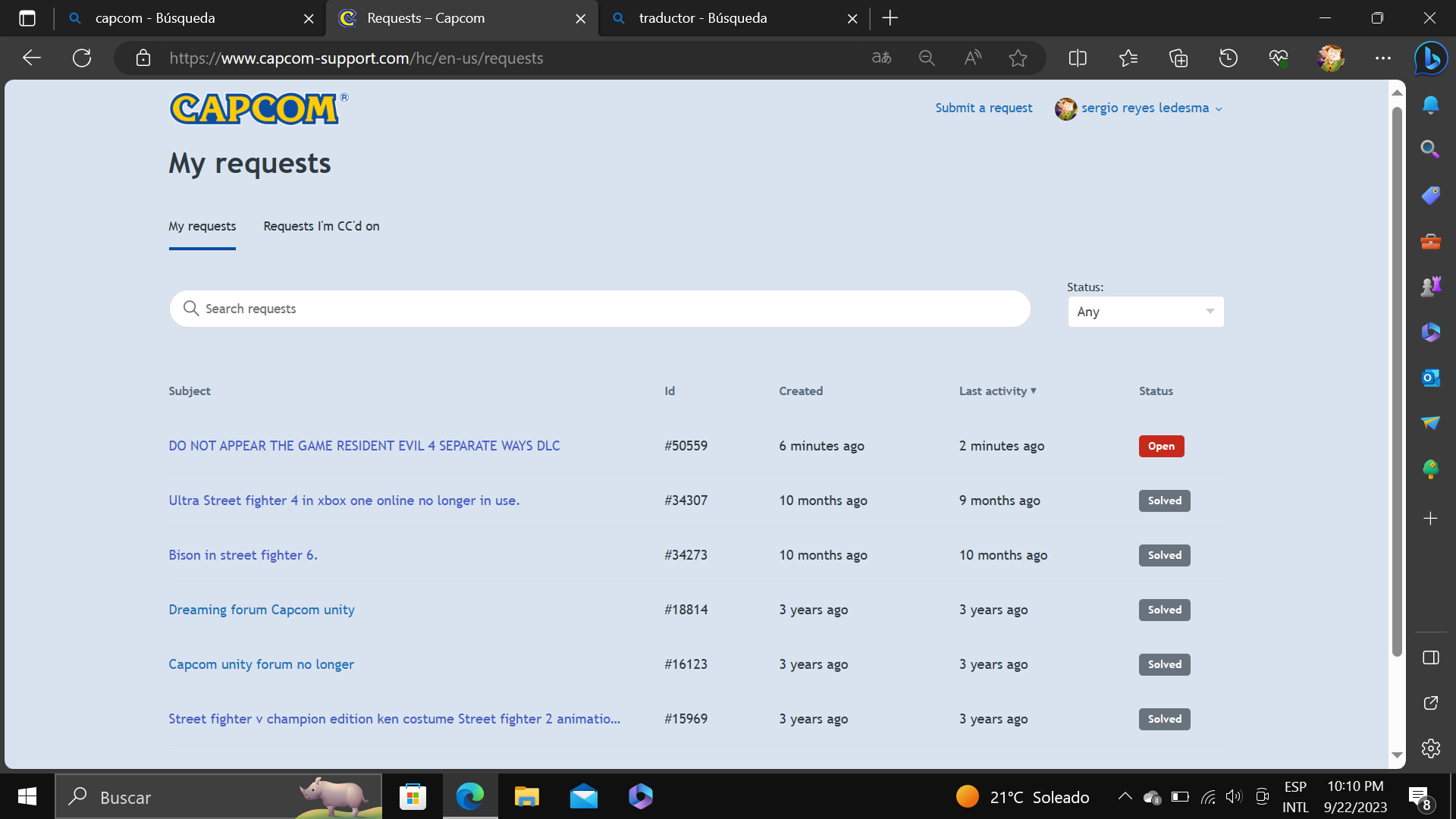Start Read Aloud from address bar
Viewport: 1456px width, 819px height.
coord(972,58)
